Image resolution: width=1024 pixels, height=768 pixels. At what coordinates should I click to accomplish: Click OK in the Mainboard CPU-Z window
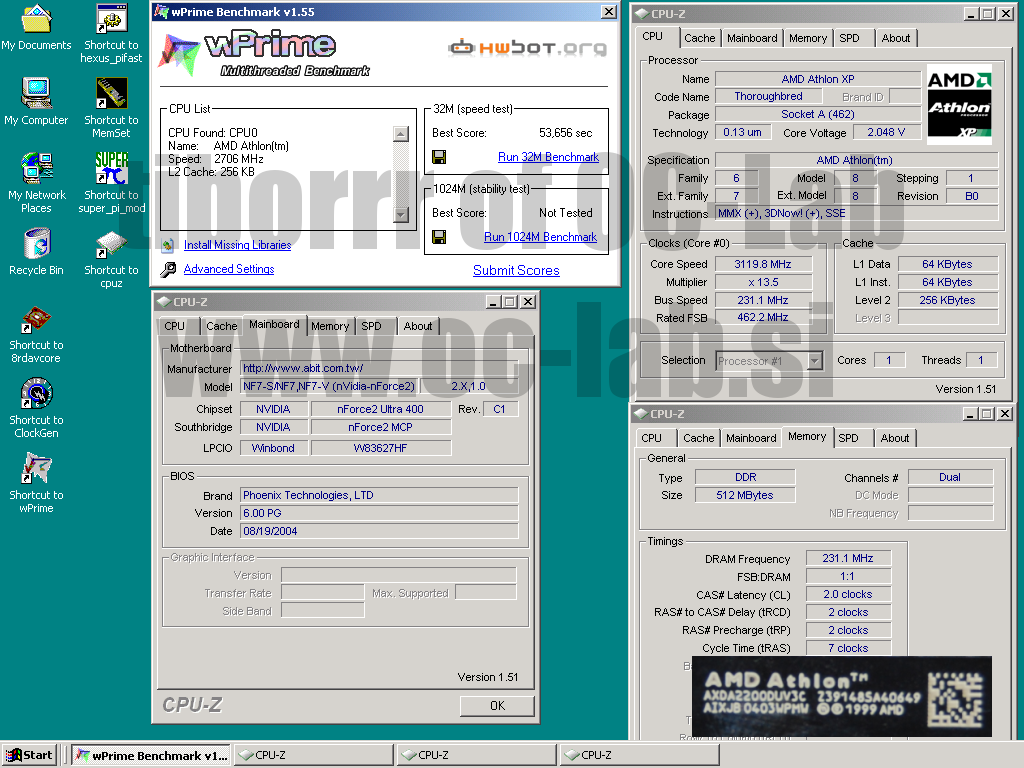point(497,705)
